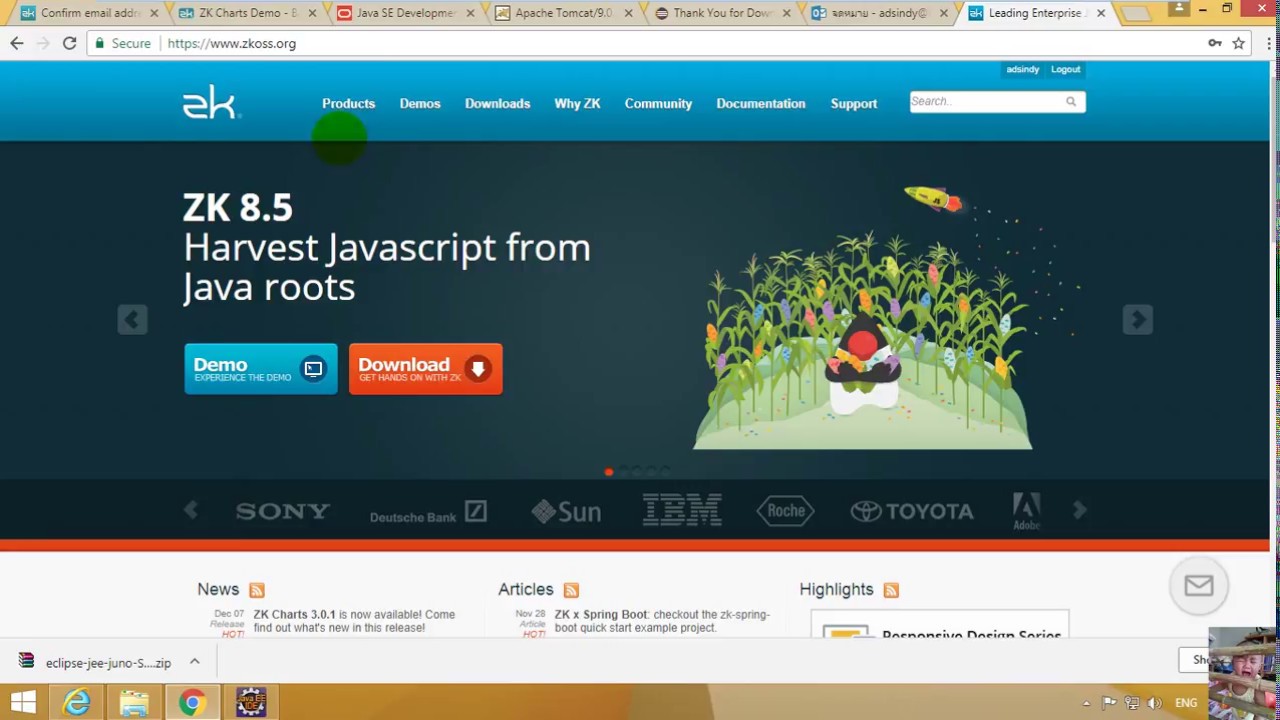This screenshot has height=720, width=1280.
Task: Click the TOYOTA customer logo
Action: tap(912, 511)
